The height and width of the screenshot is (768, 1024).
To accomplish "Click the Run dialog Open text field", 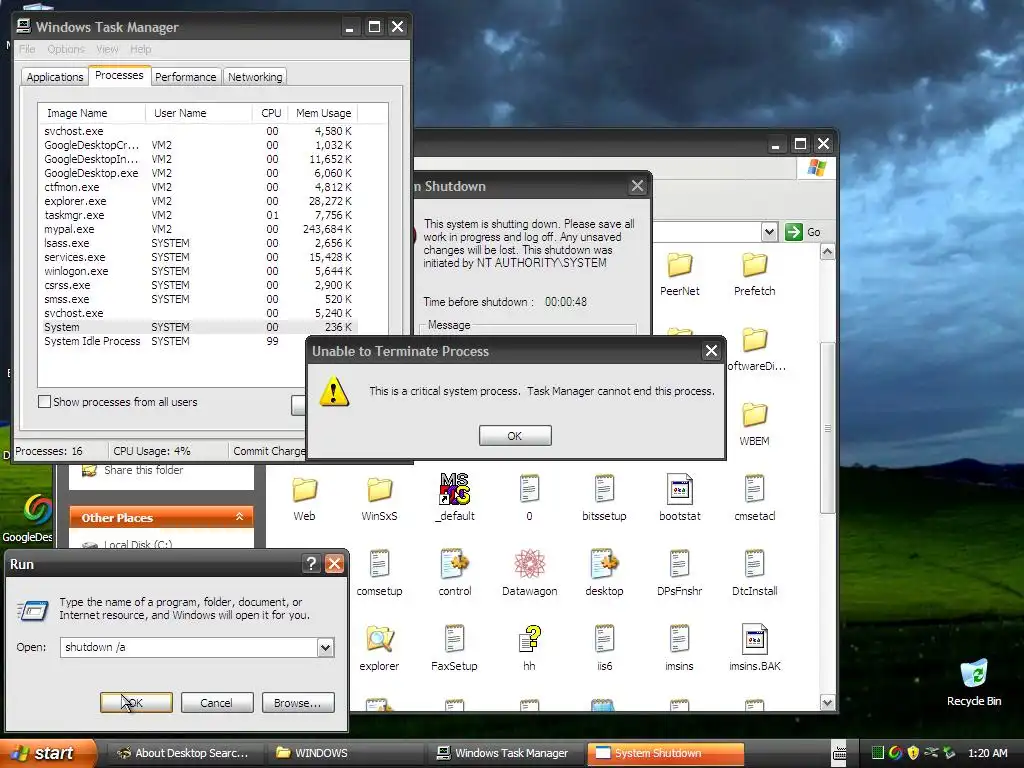I will click(x=189, y=647).
